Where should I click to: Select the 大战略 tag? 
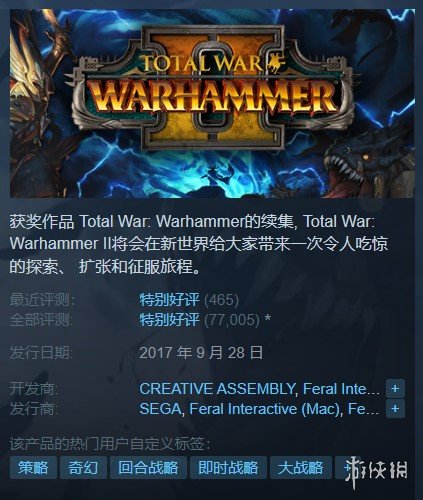click(301, 468)
